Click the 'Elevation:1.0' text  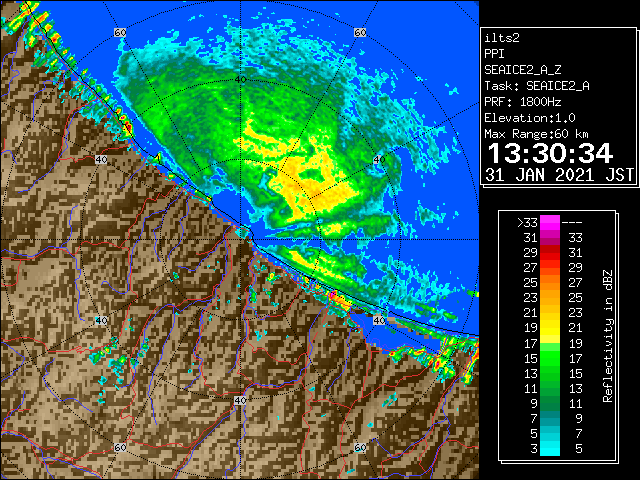pos(530,118)
